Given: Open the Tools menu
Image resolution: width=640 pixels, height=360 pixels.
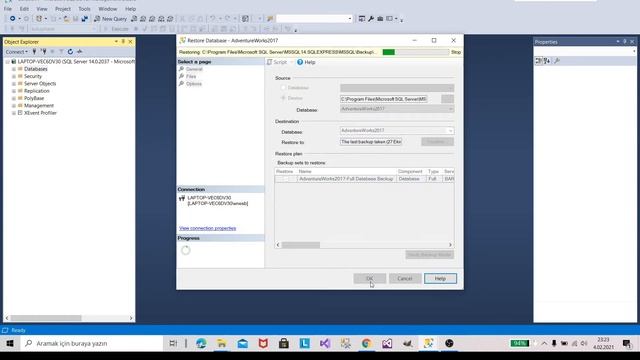Looking at the screenshot, I should coord(84,9).
